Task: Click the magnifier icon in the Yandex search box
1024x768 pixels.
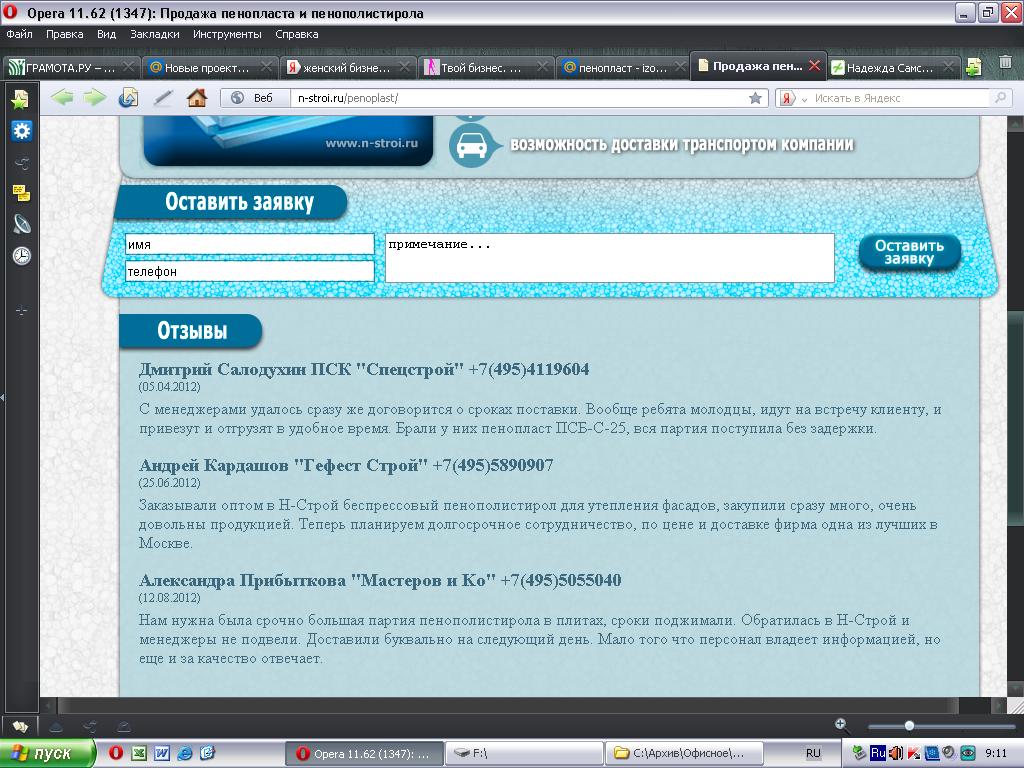Action: [x=1000, y=98]
